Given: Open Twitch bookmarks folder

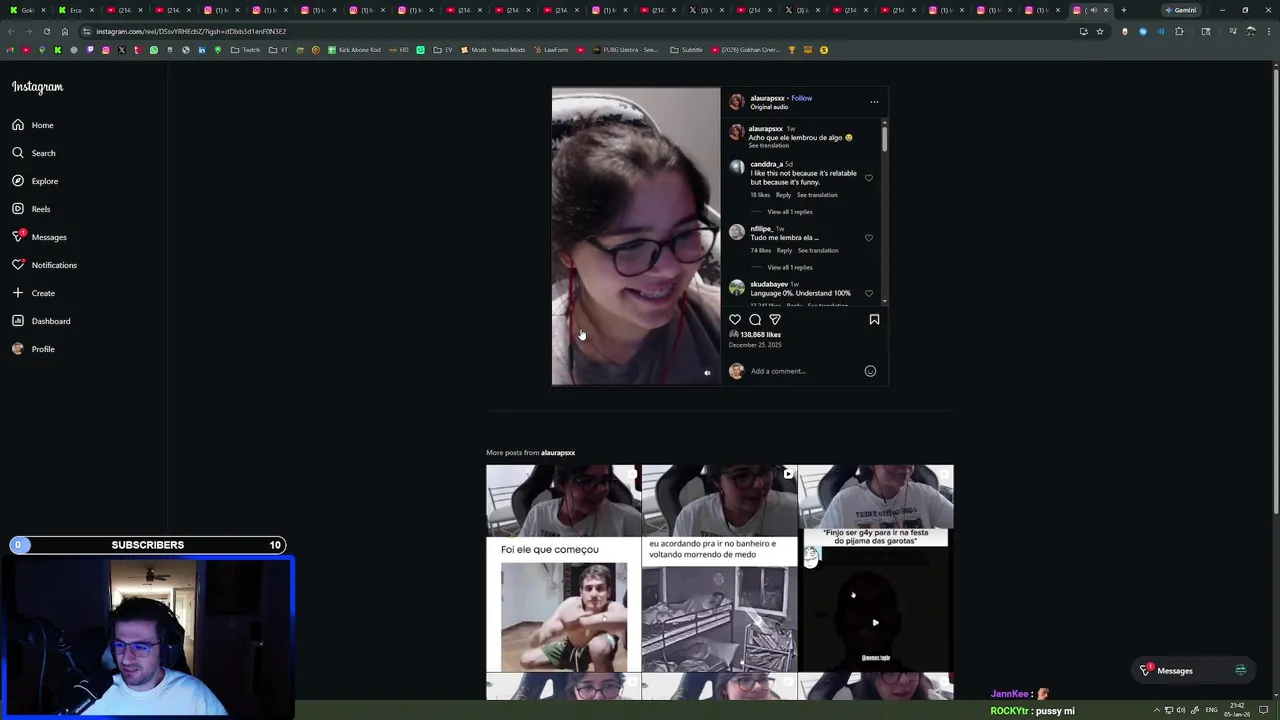Looking at the screenshot, I should point(245,50).
